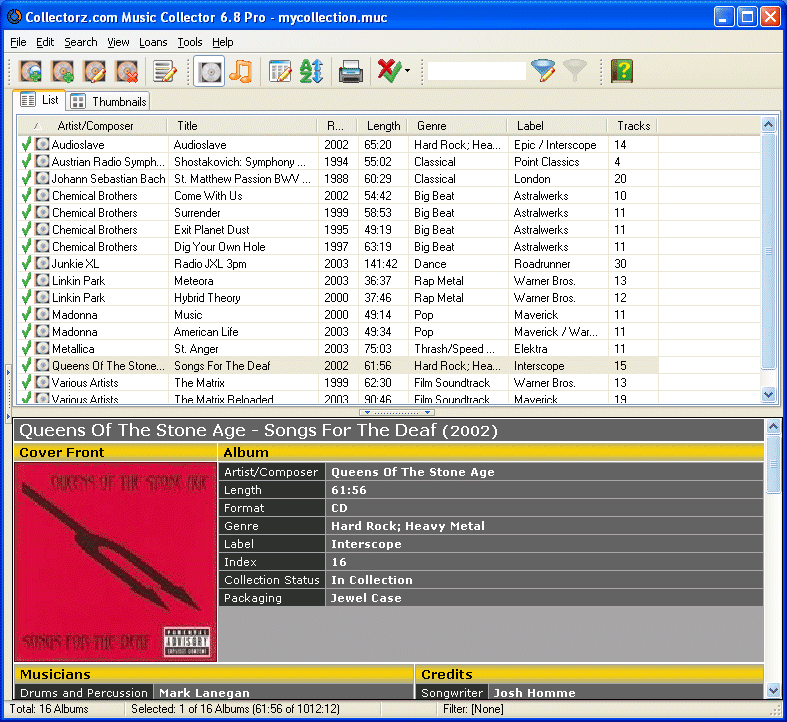The height and width of the screenshot is (722, 787).
Task: Open the Edit menu
Action: 45,42
